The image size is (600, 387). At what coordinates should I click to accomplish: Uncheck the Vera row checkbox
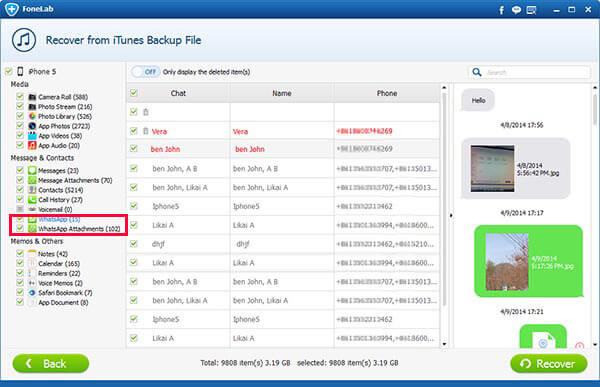[x=134, y=131]
